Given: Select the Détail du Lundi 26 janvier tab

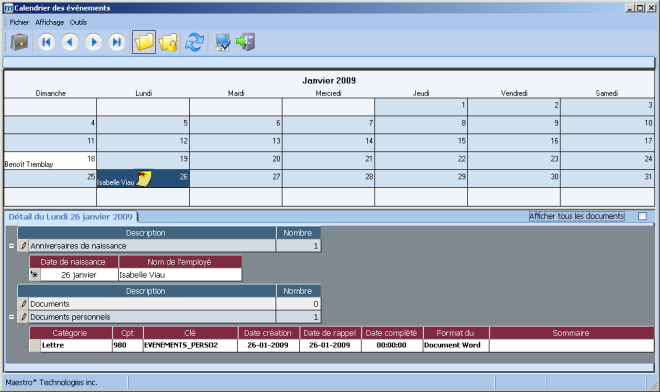Looking at the screenshot, I should coord(71,216).
